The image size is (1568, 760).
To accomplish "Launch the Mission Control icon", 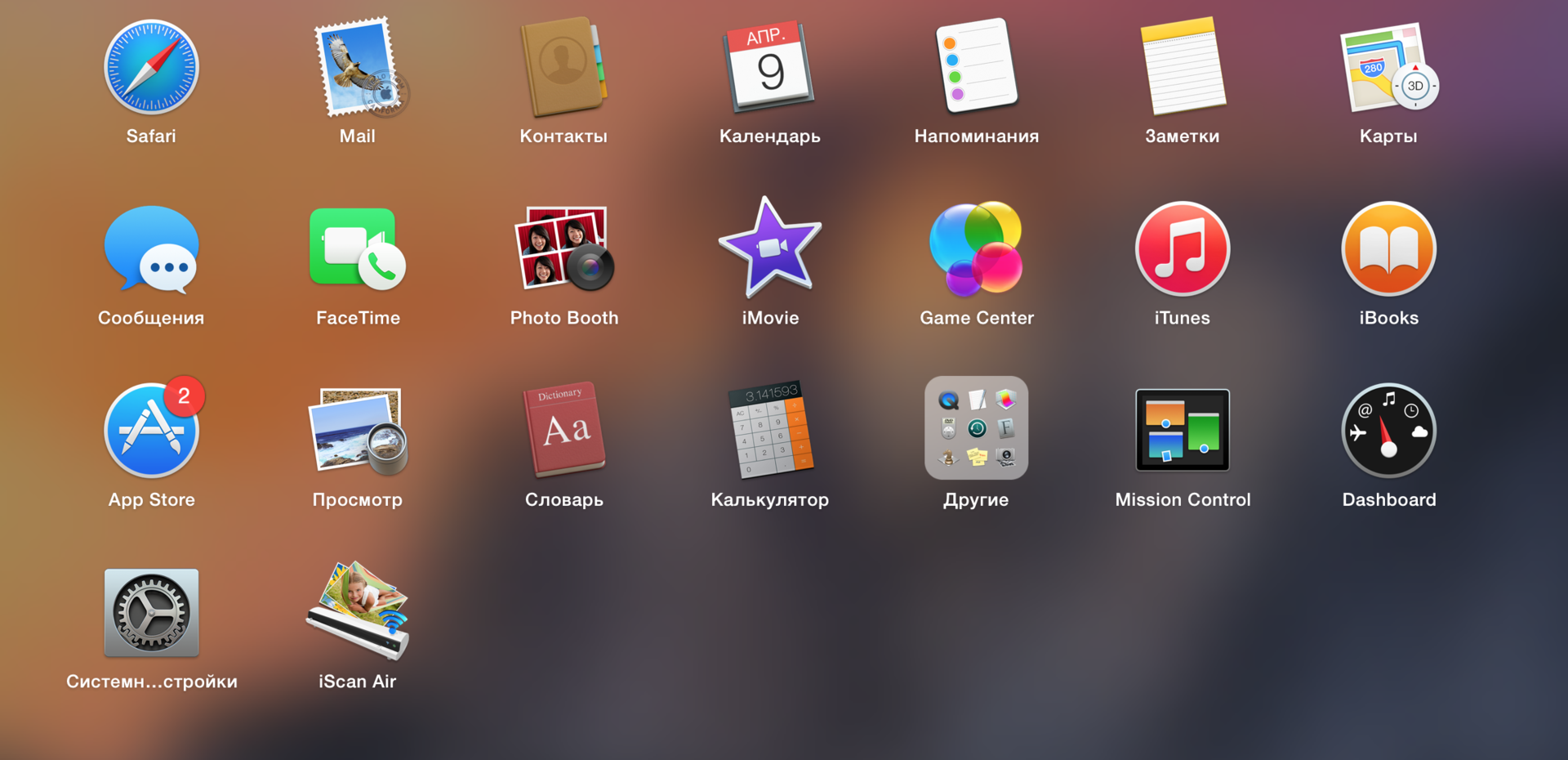I will point(1183,430).
